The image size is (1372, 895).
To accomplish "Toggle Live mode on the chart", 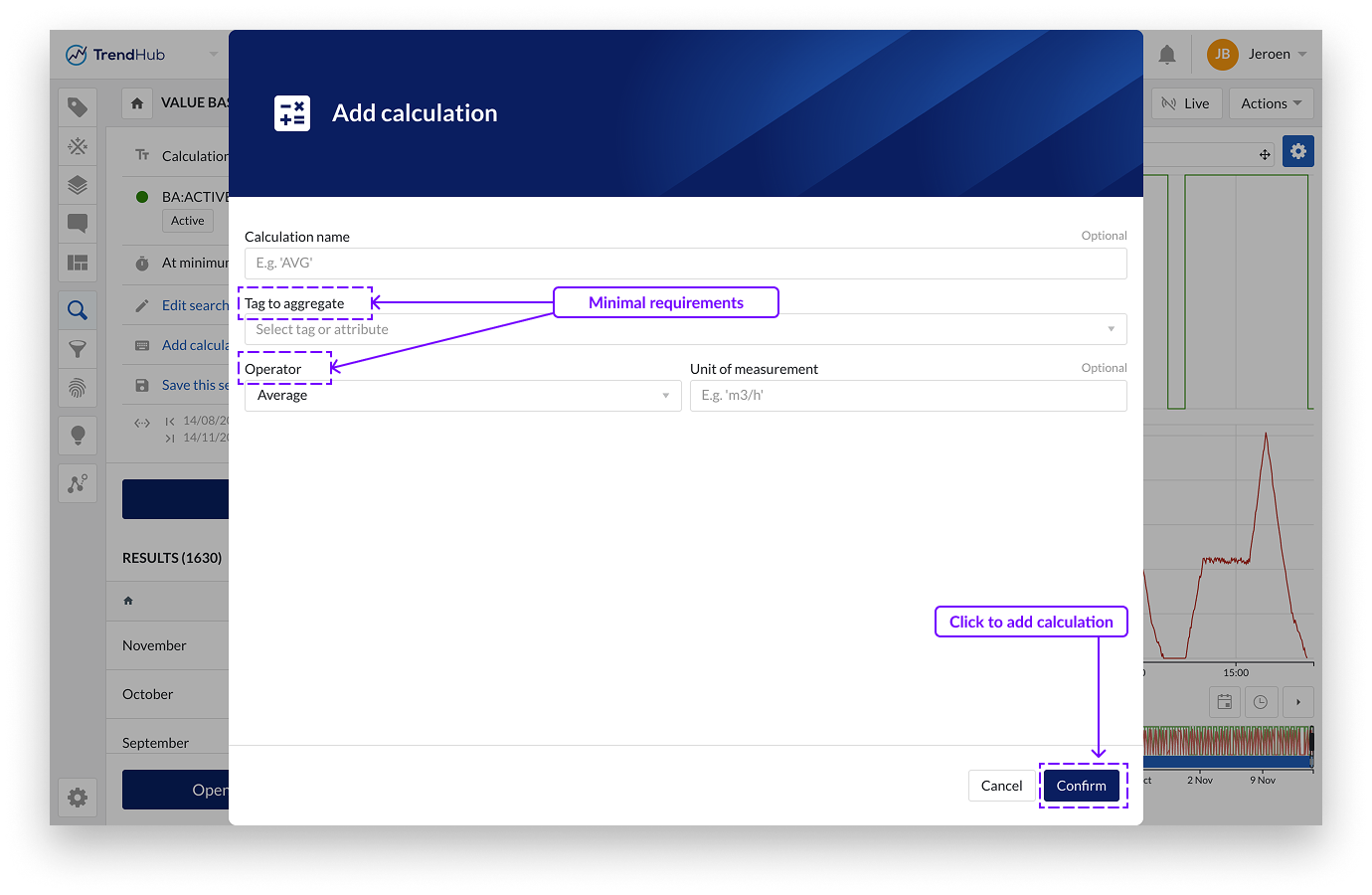I will click(x=1186, y=103).
